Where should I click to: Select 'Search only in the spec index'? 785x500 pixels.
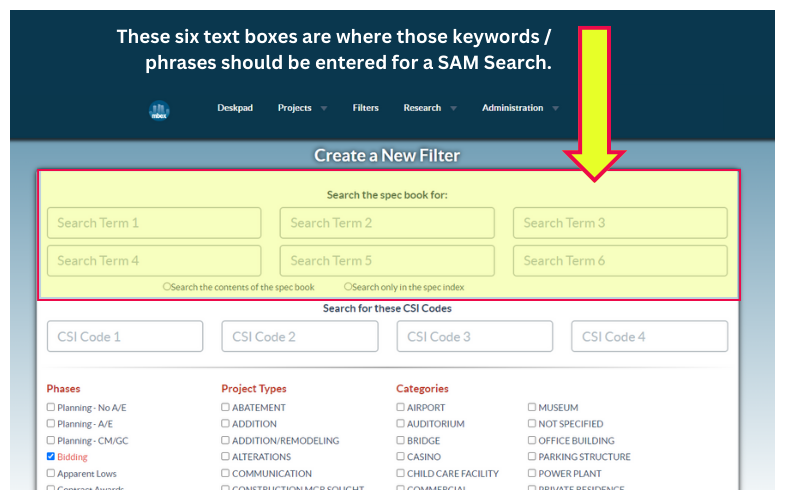point(348,287)
